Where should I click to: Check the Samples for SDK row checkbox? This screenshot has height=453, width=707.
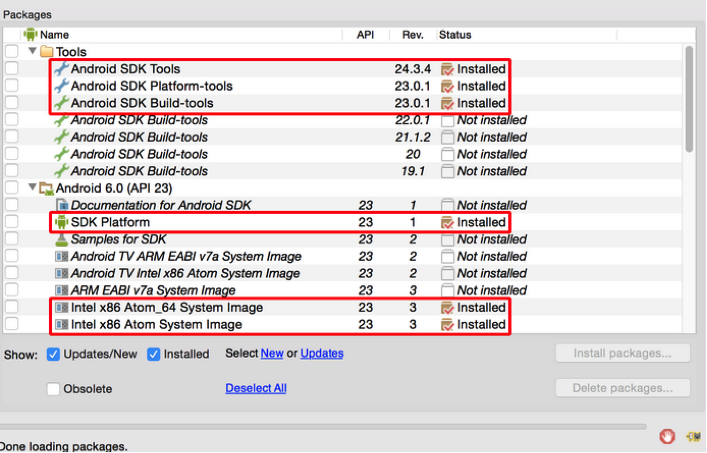tap(12, 239)
